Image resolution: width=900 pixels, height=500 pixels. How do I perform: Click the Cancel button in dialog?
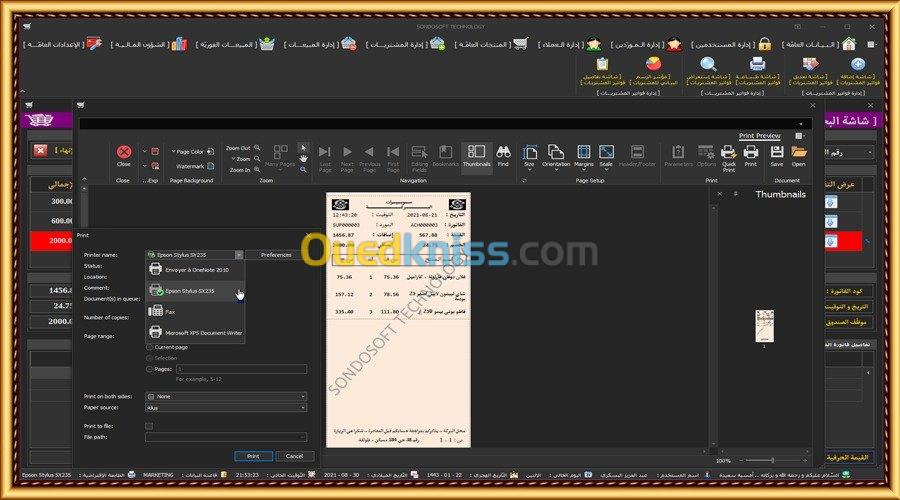point(294,456)
